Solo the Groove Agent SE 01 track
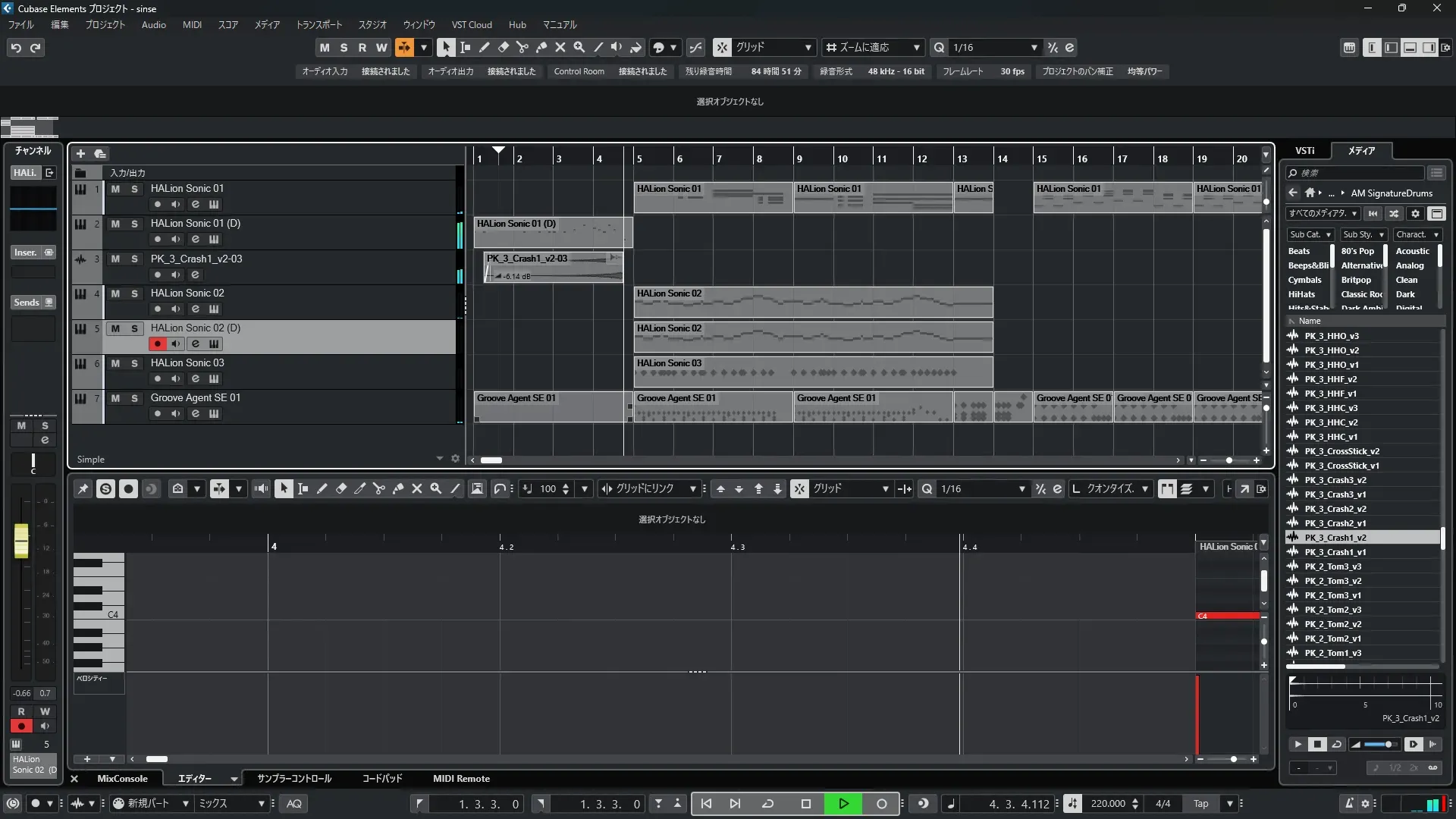1456x819 pixels. [134, 398]
